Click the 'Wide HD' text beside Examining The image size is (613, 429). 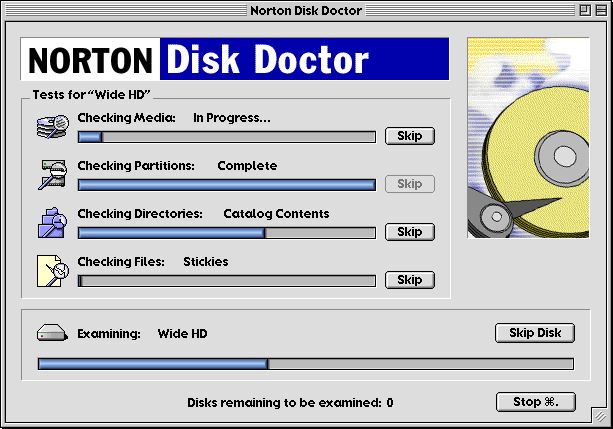tap(183, 334)
